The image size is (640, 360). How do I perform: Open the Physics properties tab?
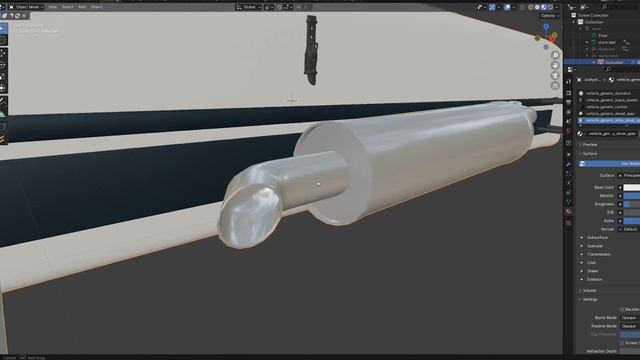(x=569, y=183)
